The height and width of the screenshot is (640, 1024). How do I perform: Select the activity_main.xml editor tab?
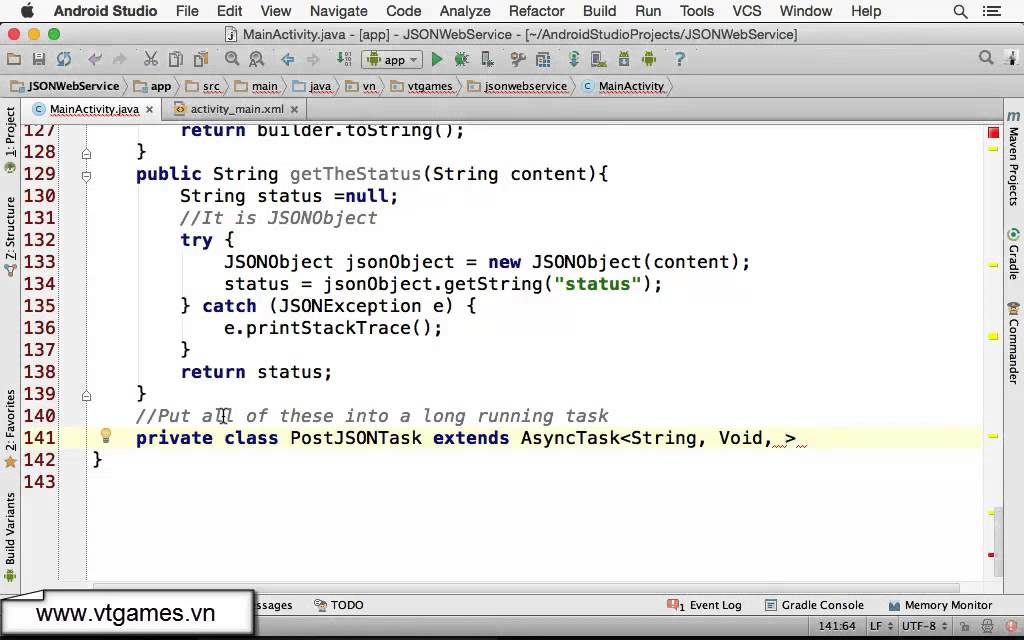[237, 109]
